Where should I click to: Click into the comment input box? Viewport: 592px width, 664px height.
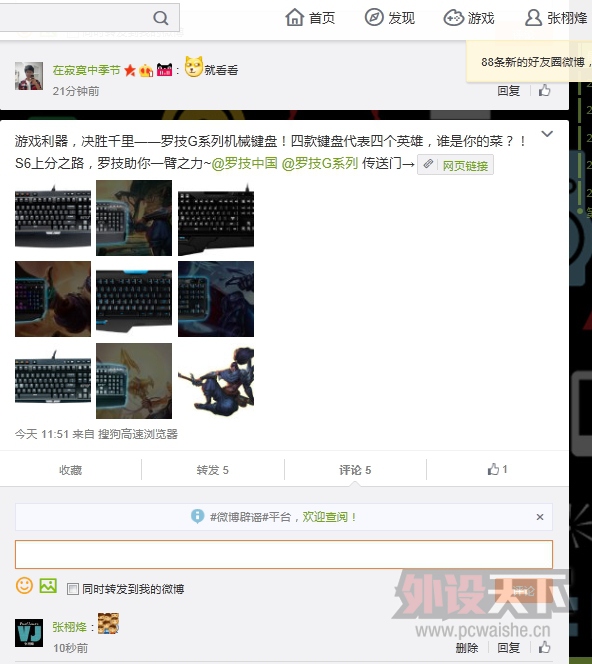pos(284,554)
